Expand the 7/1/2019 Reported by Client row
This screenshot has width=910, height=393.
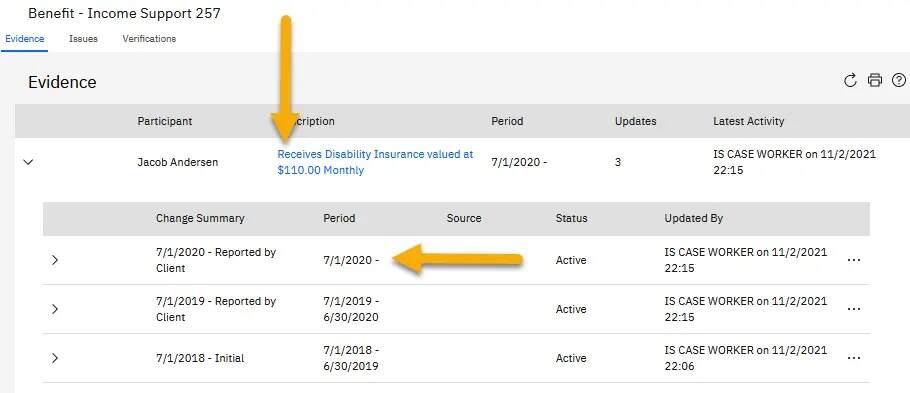pos(55,309)
